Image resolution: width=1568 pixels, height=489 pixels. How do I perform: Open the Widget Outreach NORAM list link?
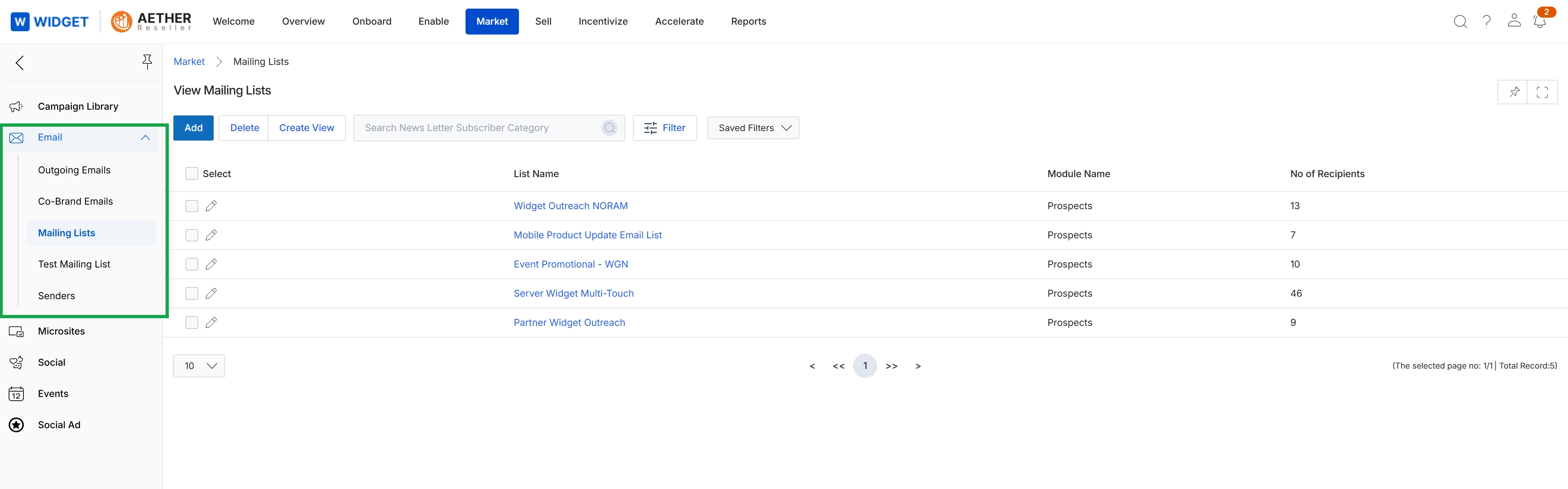(x=570, y=206)
